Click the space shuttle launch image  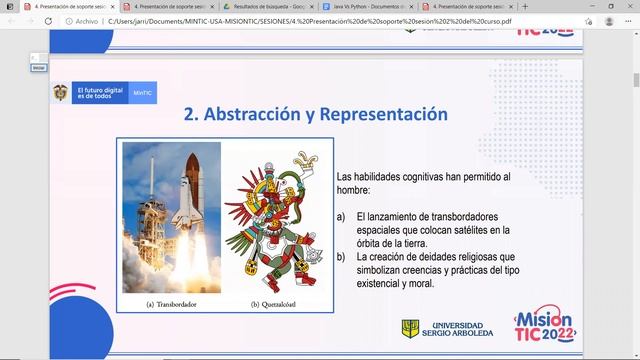pos(171,218)
